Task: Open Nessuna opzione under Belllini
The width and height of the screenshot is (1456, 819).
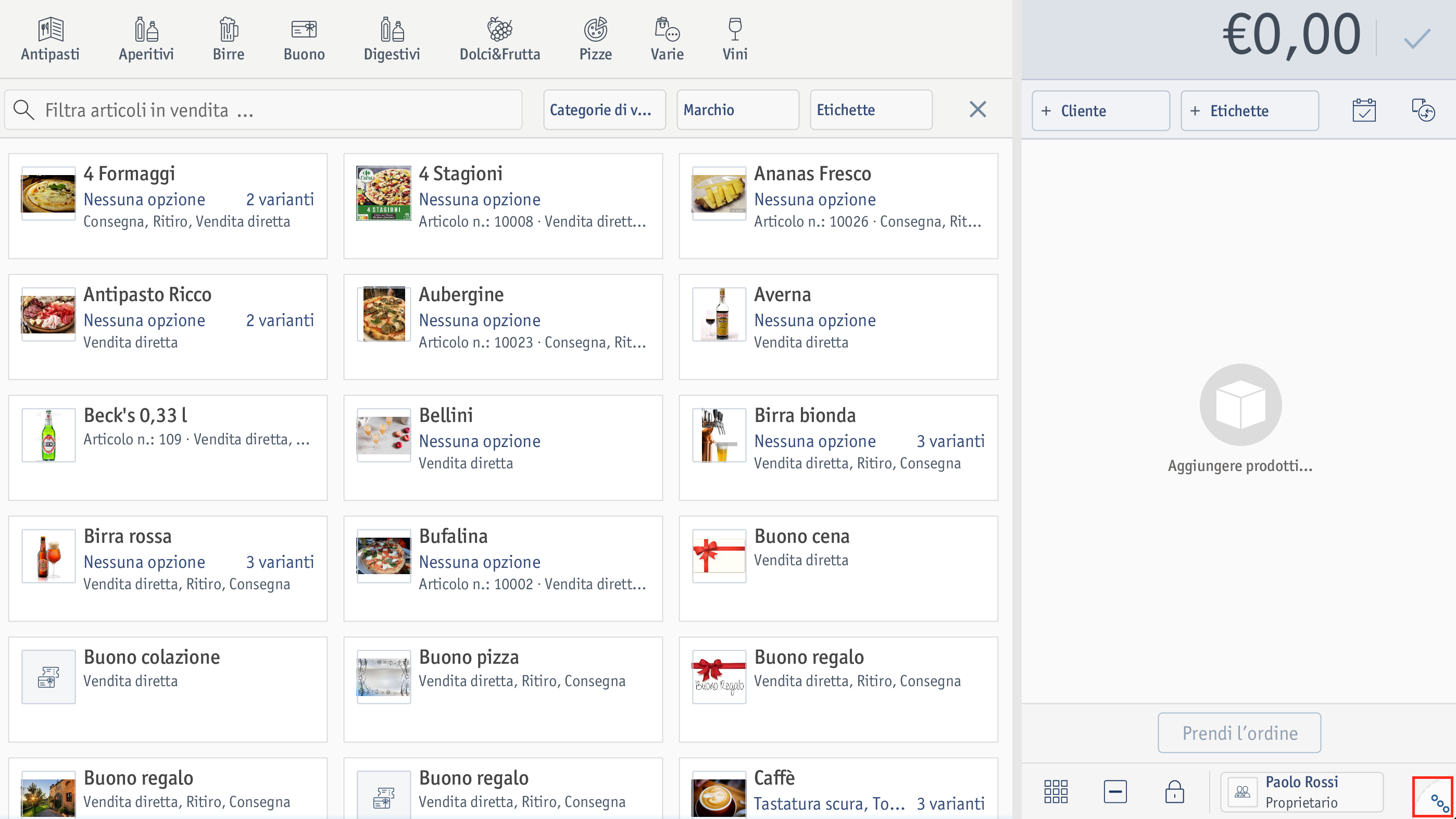Action: pyautogui.click(x=479, y=441)
